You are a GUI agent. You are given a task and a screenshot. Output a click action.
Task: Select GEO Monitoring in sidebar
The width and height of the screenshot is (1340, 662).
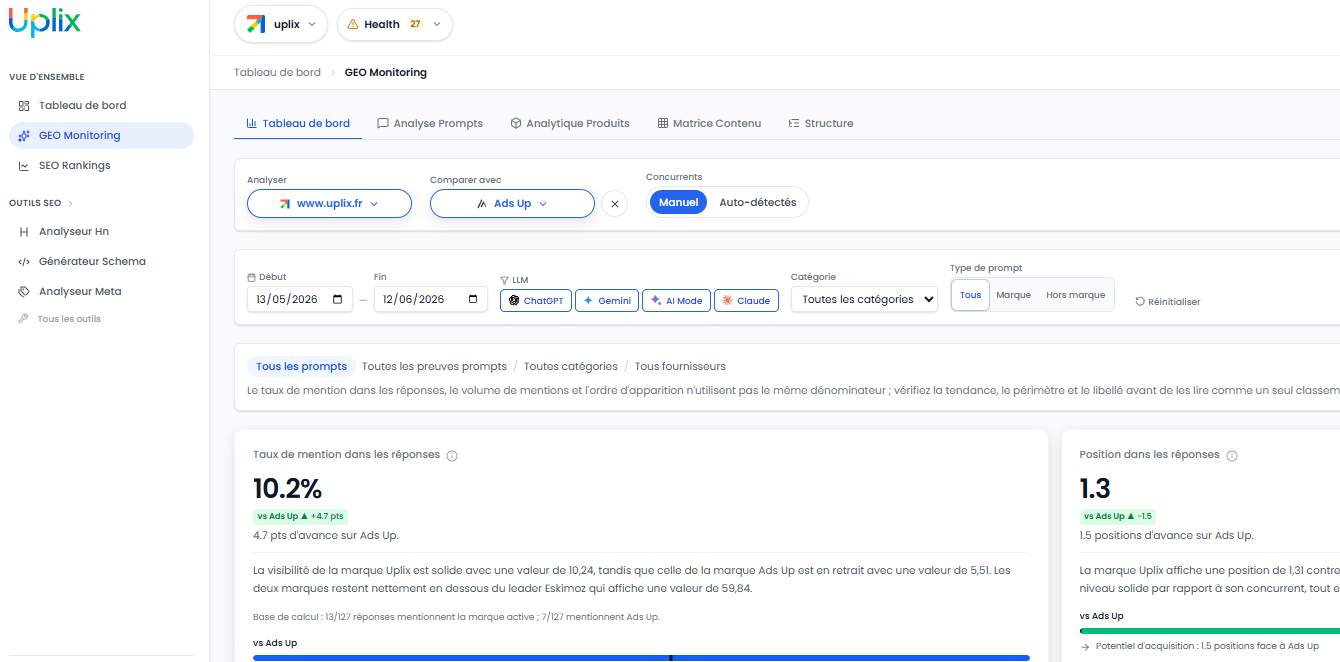click(x=101, y=135)
